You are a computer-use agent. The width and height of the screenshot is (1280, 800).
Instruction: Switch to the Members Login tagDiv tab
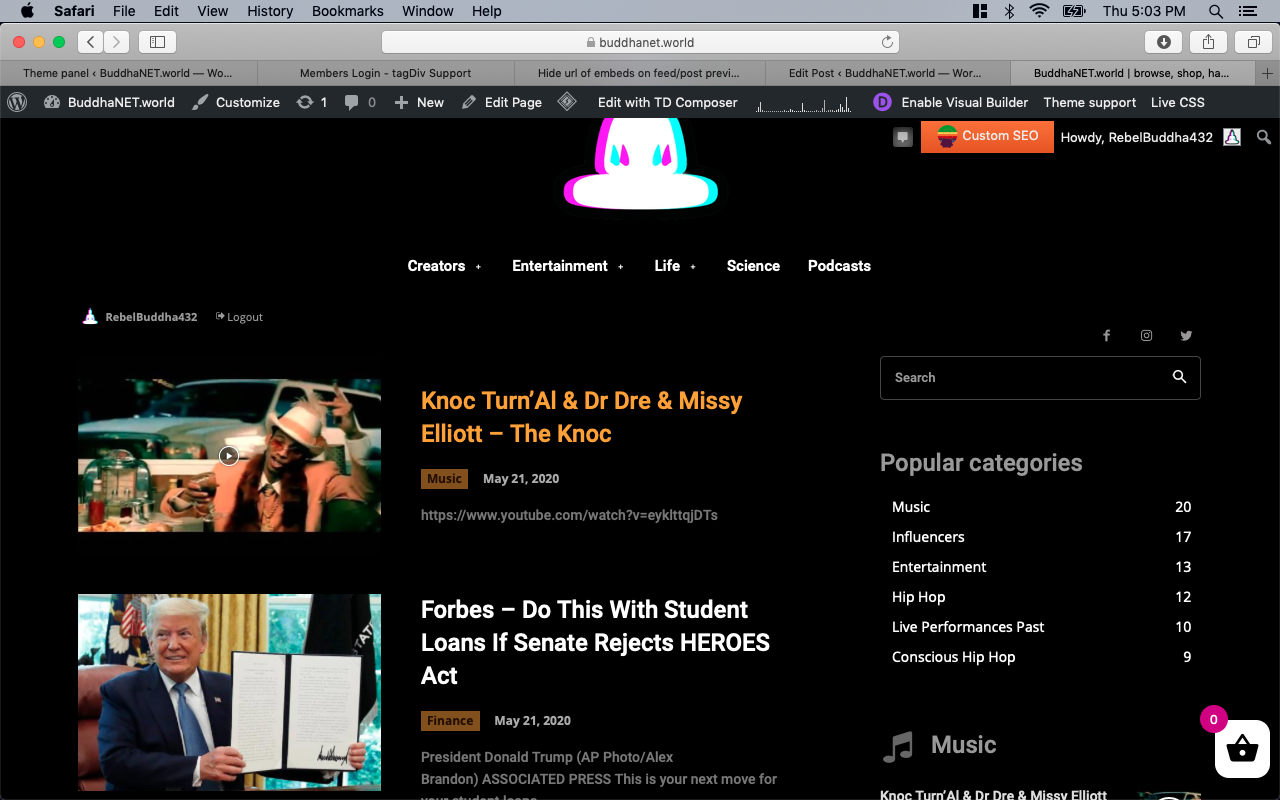pyautogui.click(x=385, y=73)
